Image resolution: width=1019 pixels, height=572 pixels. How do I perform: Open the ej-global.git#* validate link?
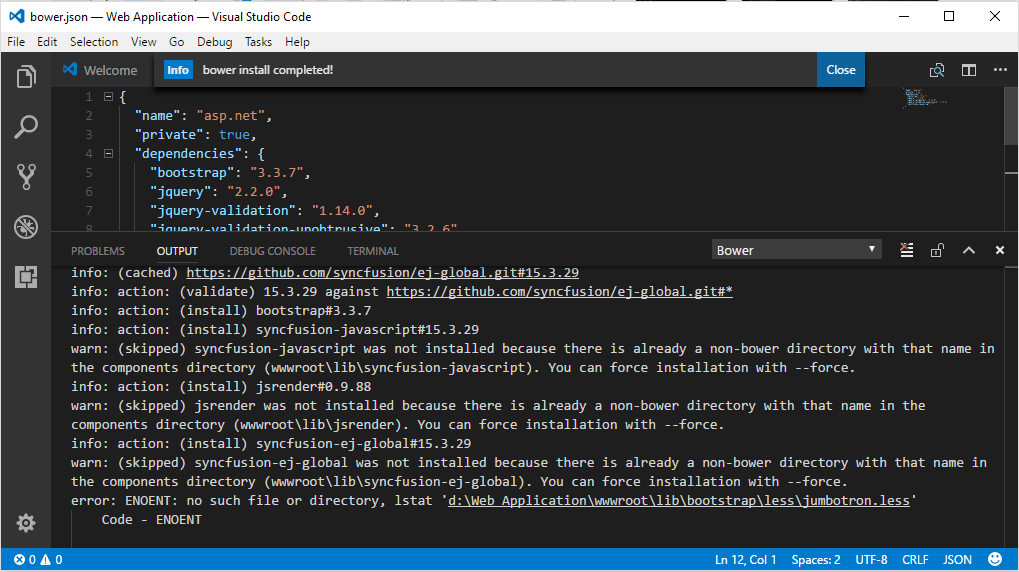point(560,291)
